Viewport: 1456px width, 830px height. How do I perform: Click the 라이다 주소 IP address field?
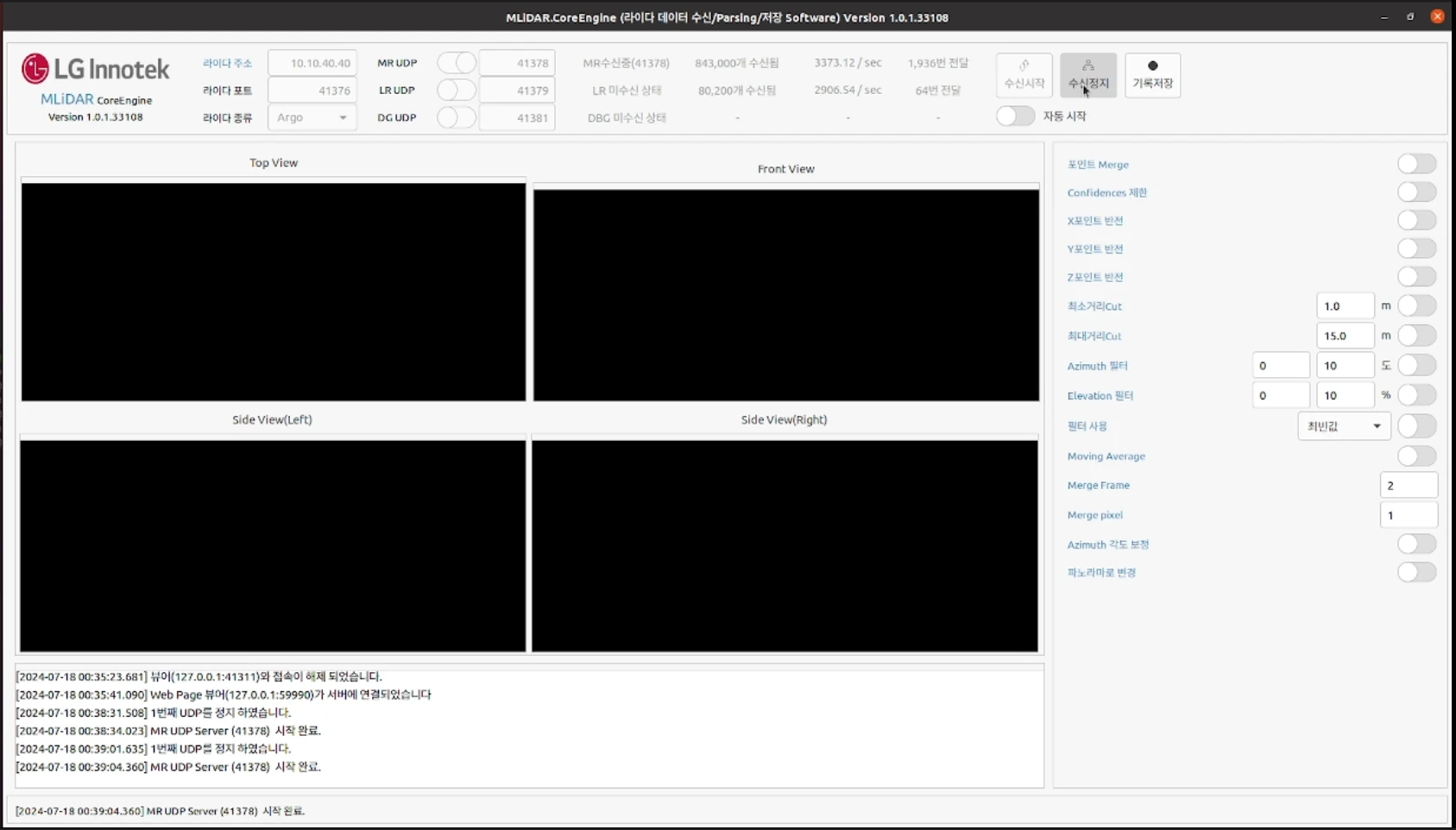point(312,63)
